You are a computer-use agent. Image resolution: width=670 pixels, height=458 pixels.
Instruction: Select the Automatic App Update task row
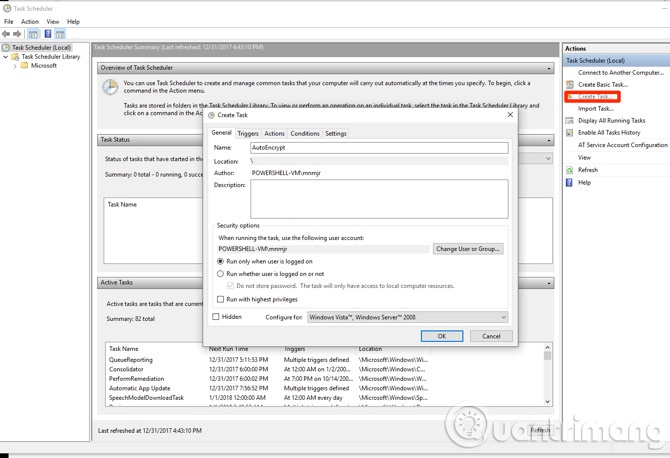tap(268, 388)
